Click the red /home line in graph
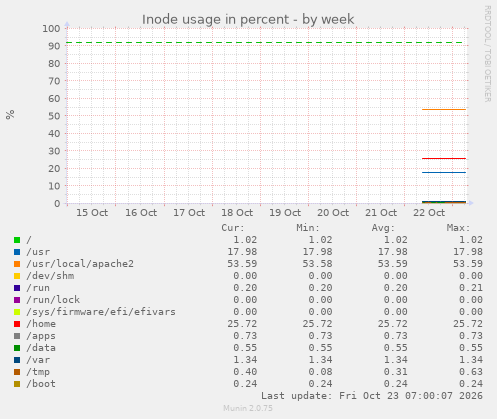This screenshot has width=497, height=419. coord(444,158)
